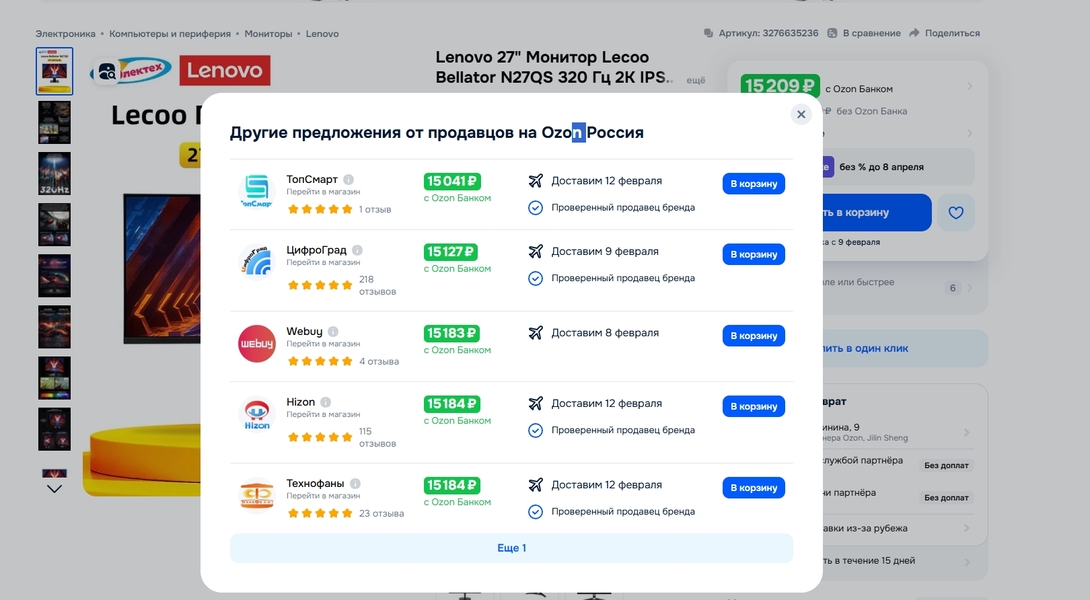Add Webuy offer to cart
This screenshot has width=1090, height=600.
(754, 336)
